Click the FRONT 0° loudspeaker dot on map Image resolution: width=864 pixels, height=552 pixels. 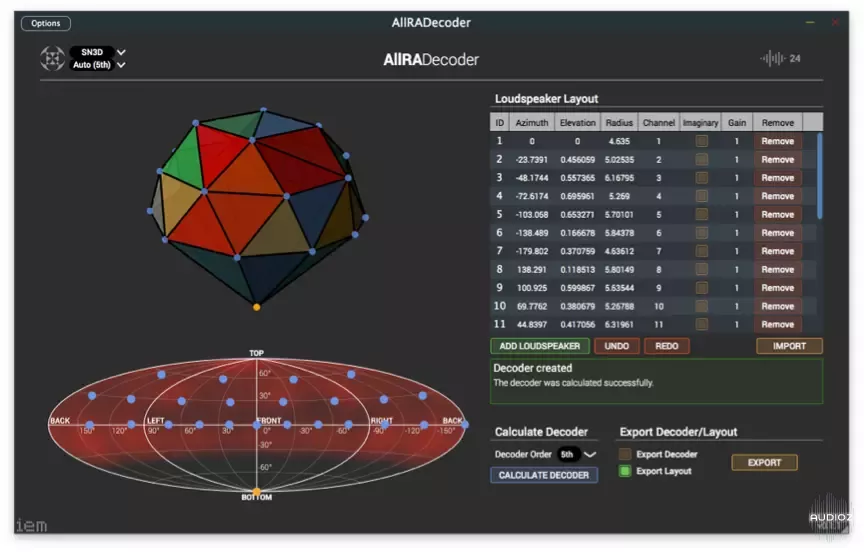point(257,425)
